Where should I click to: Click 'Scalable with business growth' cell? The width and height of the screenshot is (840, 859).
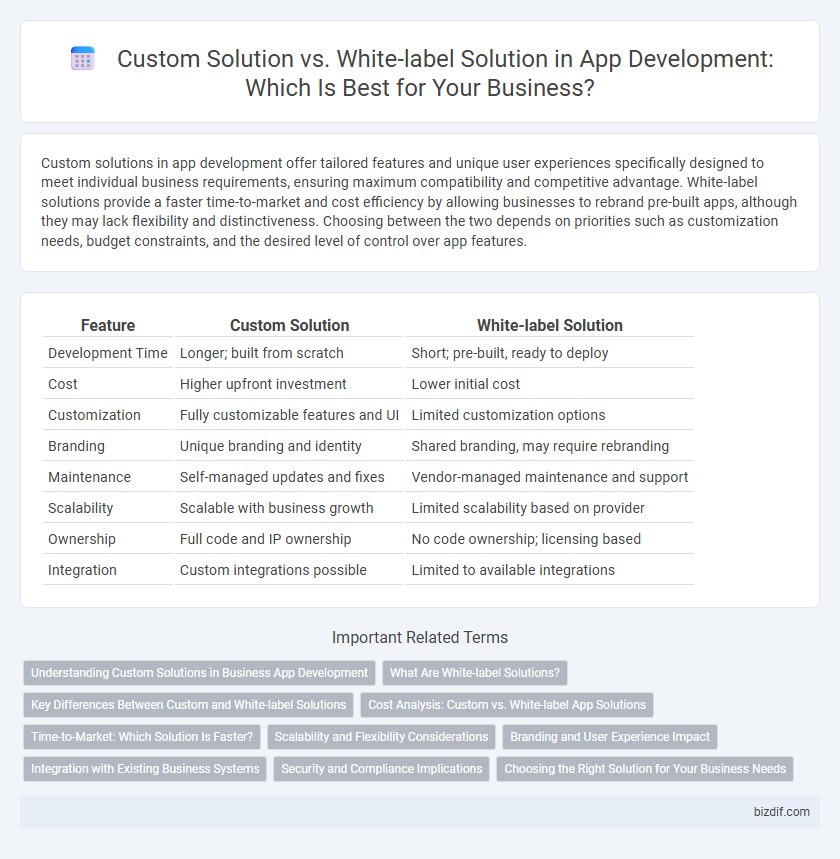click(x=289, y=508)
